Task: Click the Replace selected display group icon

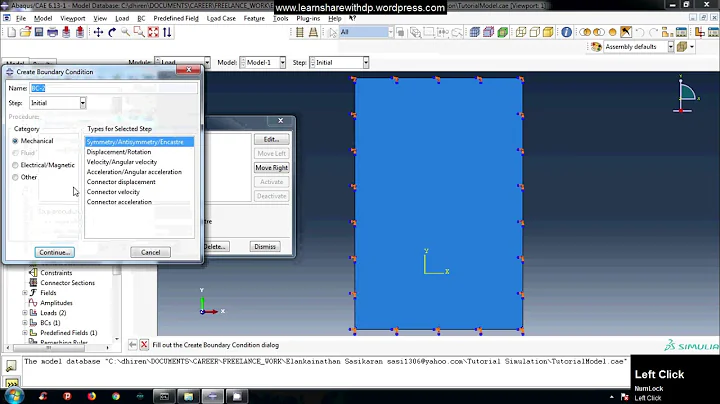Action: click(x=585, y=32)
